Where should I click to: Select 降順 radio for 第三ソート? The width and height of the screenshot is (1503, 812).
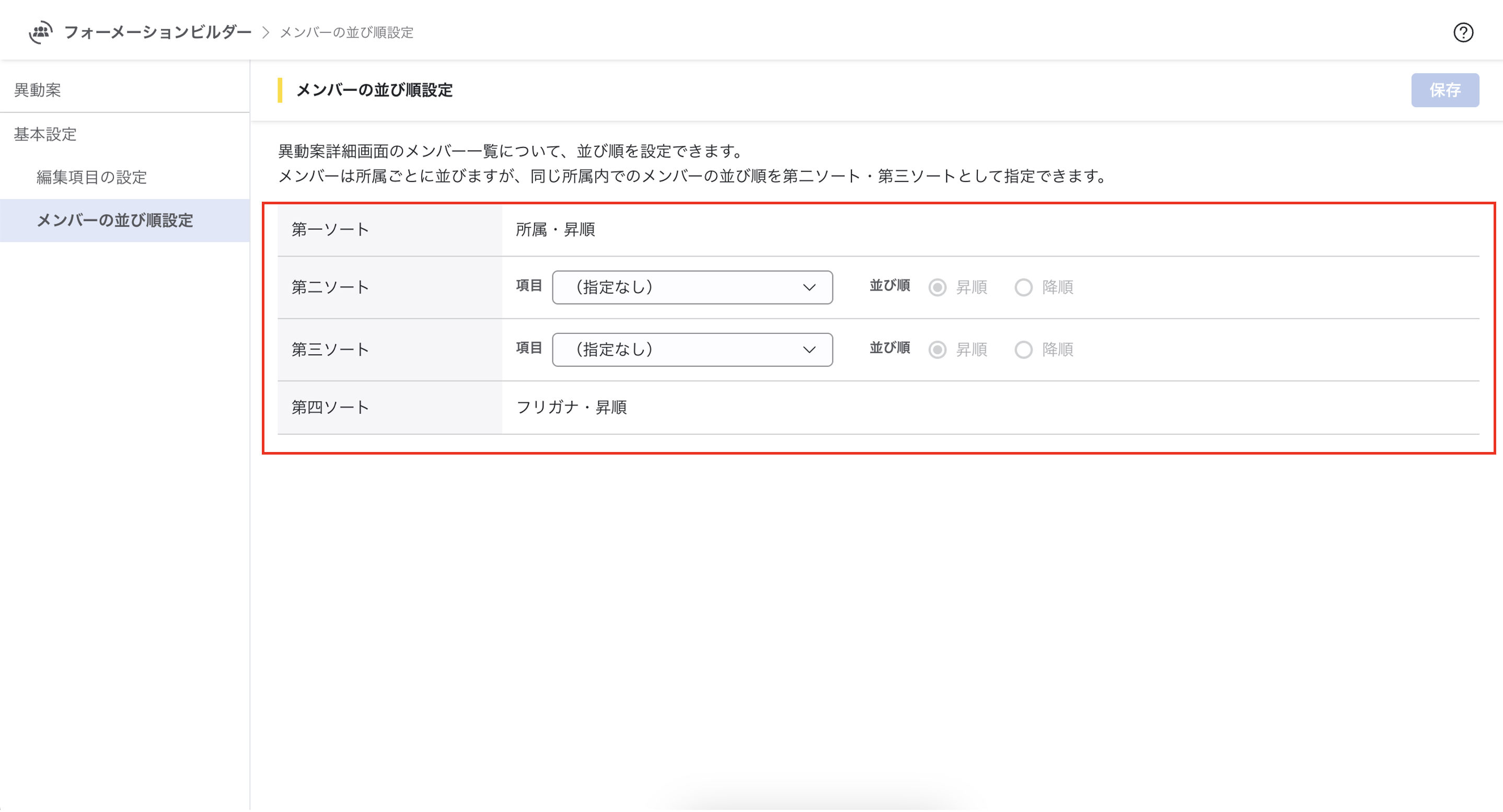[1023, 350]
